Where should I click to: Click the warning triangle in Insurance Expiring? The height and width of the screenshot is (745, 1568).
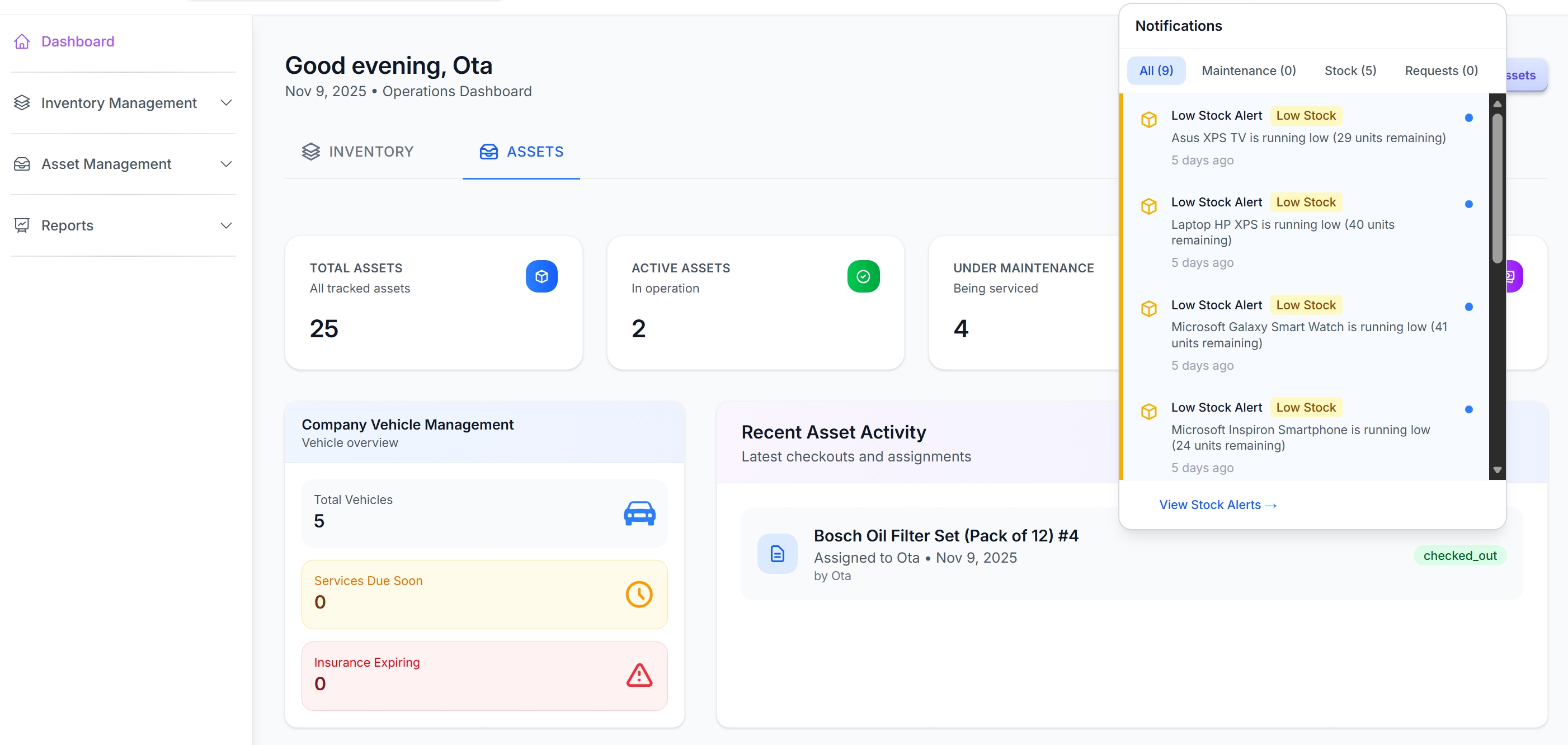[x=639, y=675]
